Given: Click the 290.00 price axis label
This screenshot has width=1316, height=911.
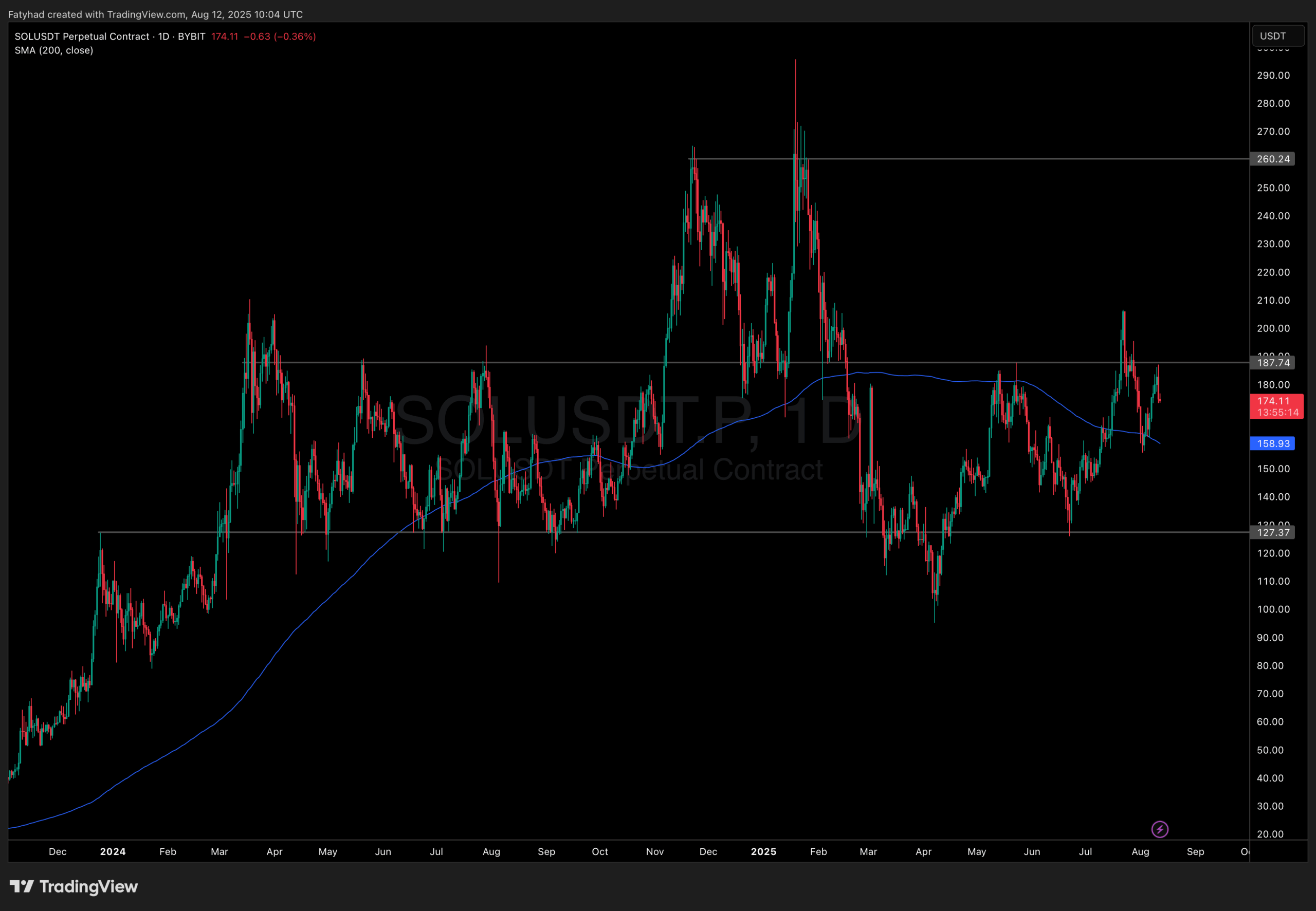Looking at the screenshot, I should click(1273, 76).
